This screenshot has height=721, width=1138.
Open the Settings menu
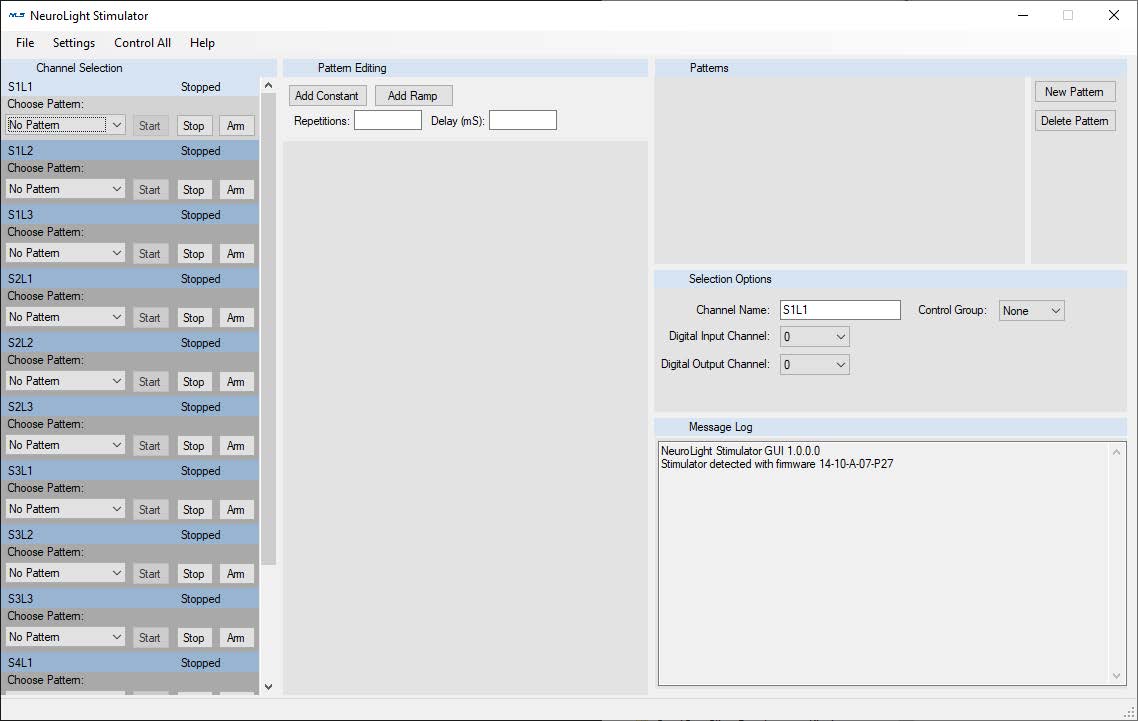pos(73,43)
